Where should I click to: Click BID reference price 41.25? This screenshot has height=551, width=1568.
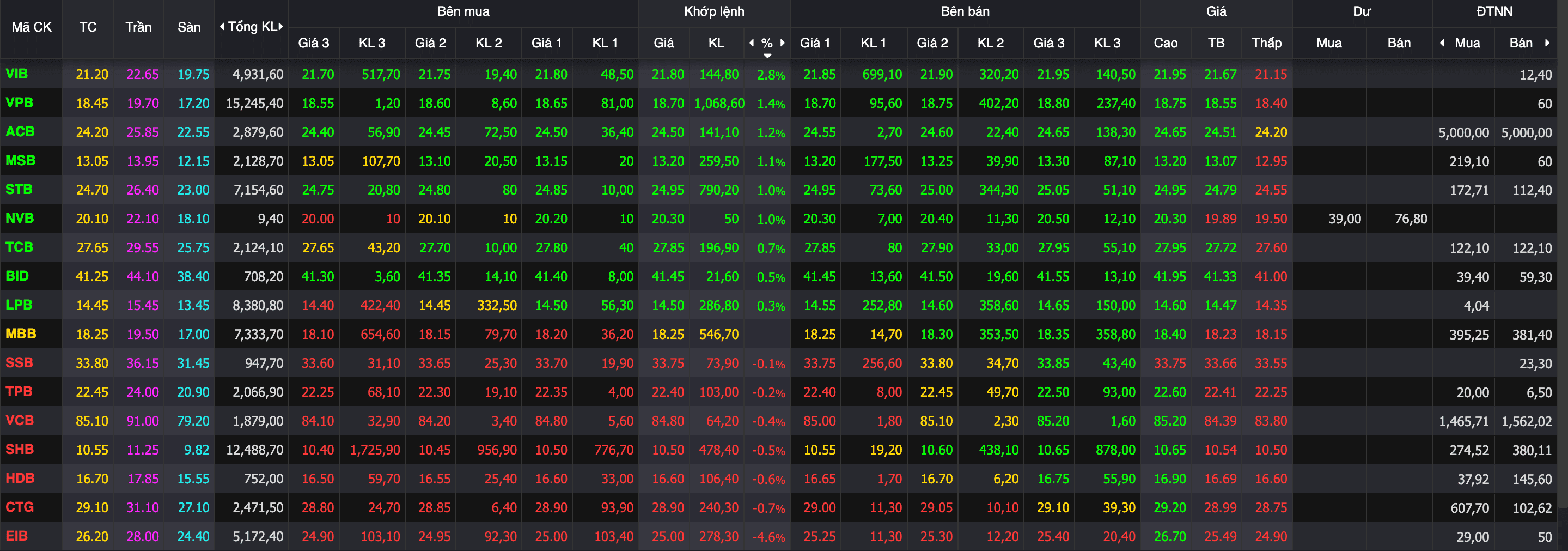coord(92,276)
